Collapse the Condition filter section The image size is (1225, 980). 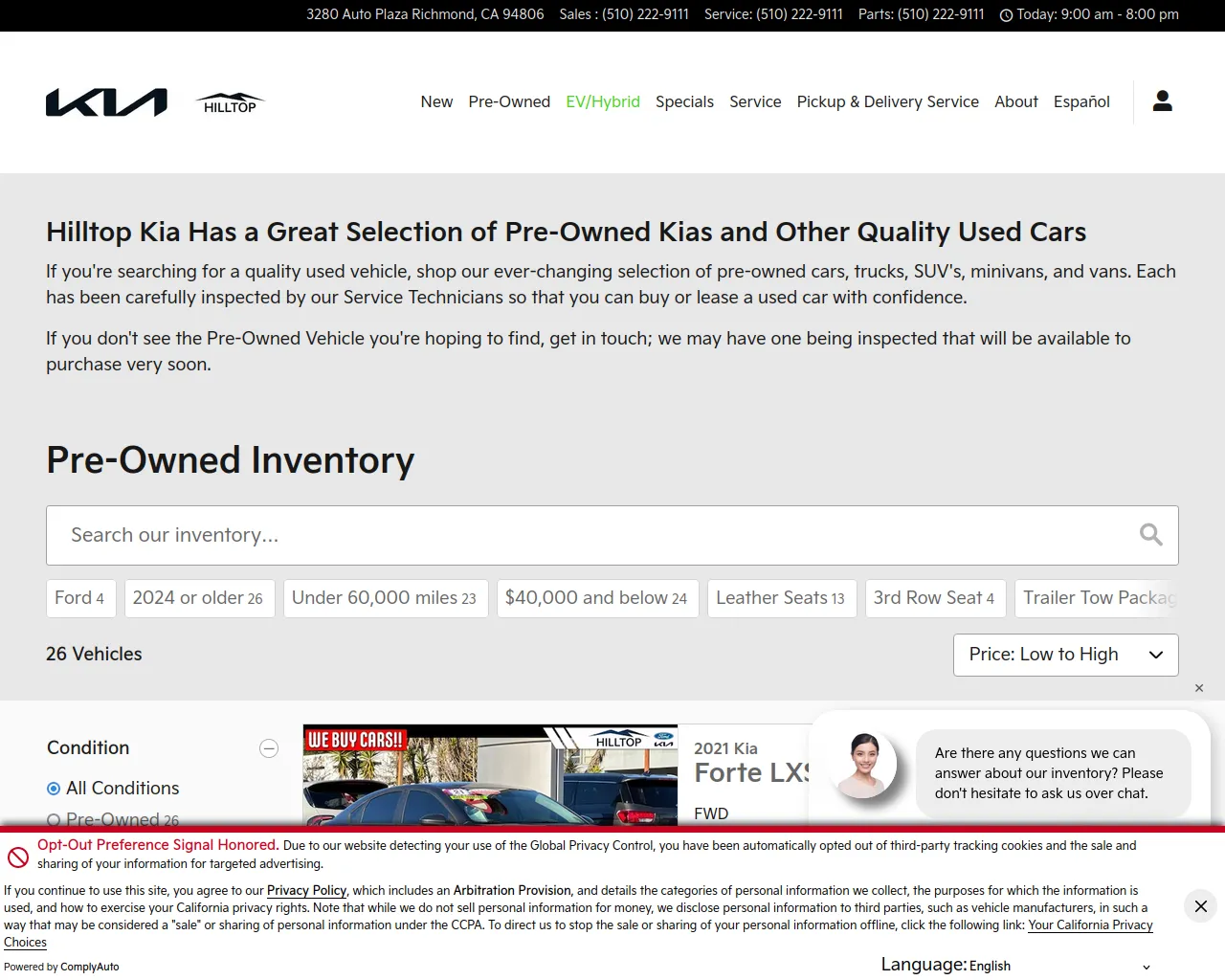(269, 748)
